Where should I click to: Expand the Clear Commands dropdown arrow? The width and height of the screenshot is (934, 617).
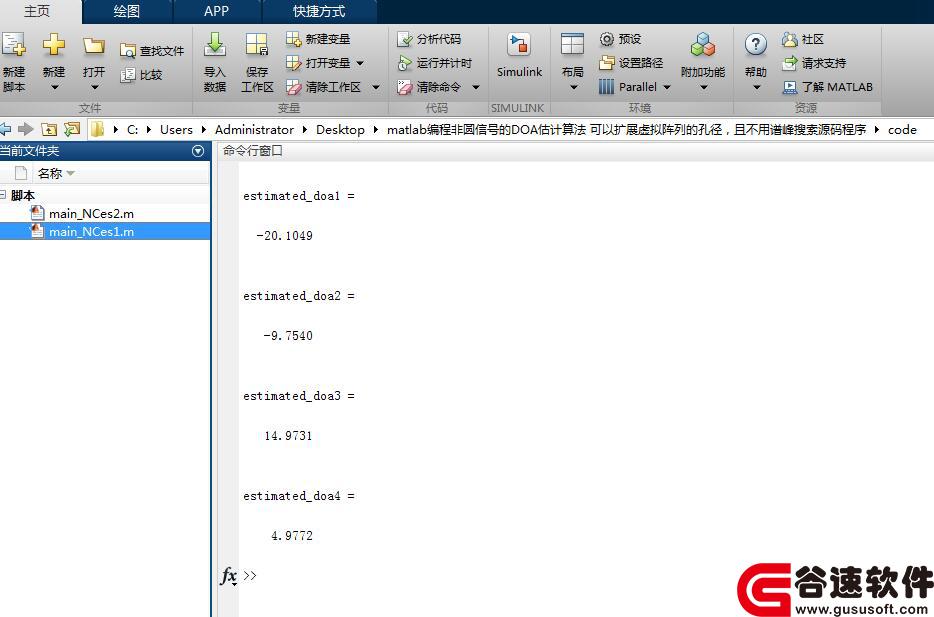pos(475,88)
